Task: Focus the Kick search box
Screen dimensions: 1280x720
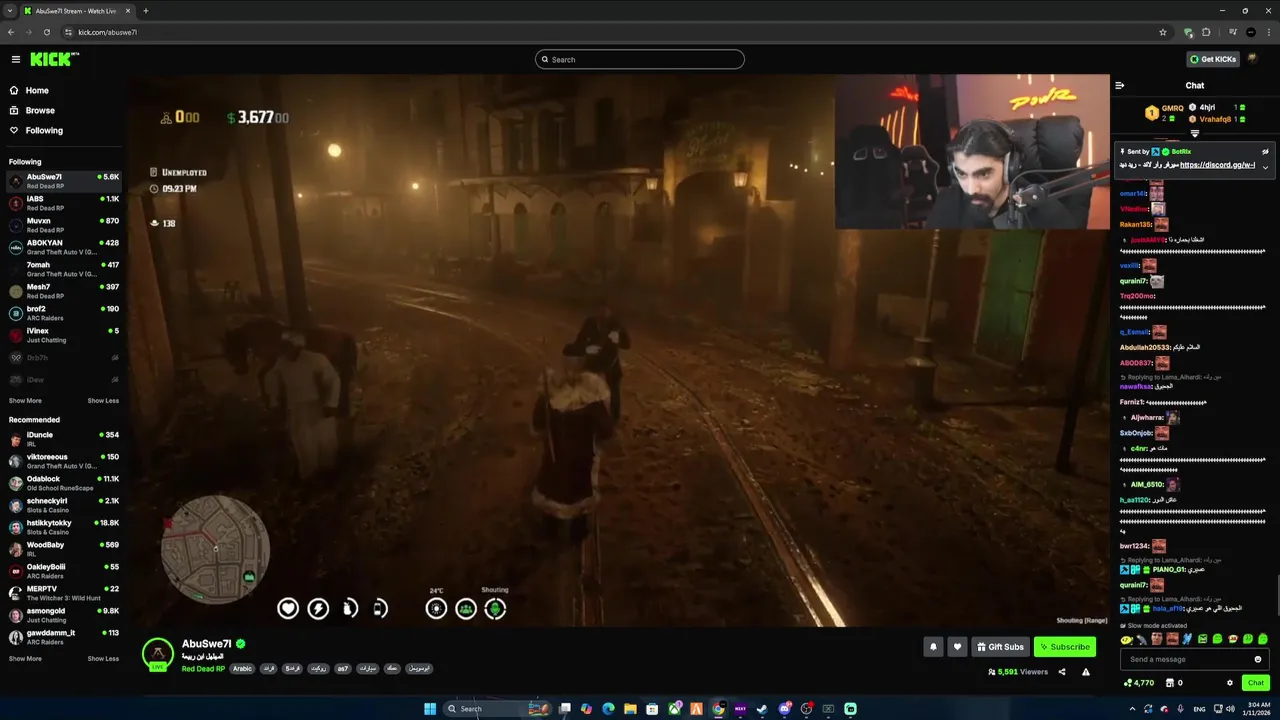Action: click(640, 59)
